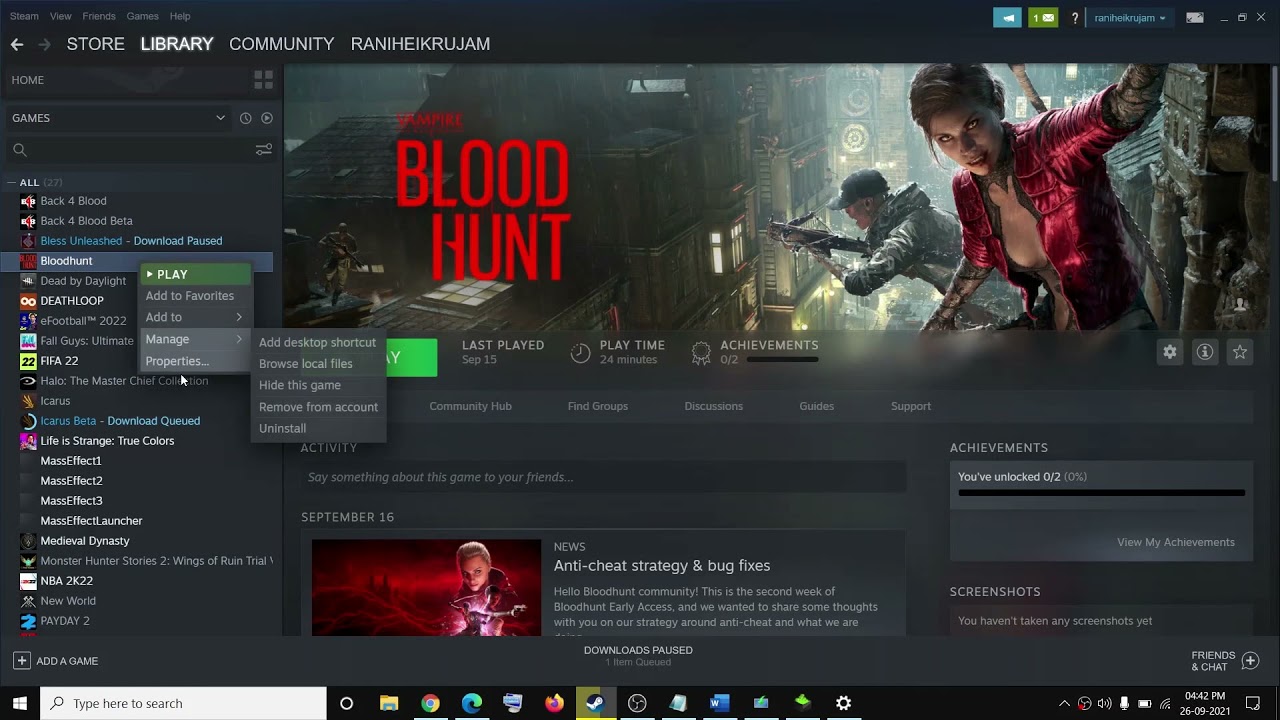Image resolution: width=1280 pixels, height=720 pixels.
Task: Click the game info icon
Action: click(1205, 352)
